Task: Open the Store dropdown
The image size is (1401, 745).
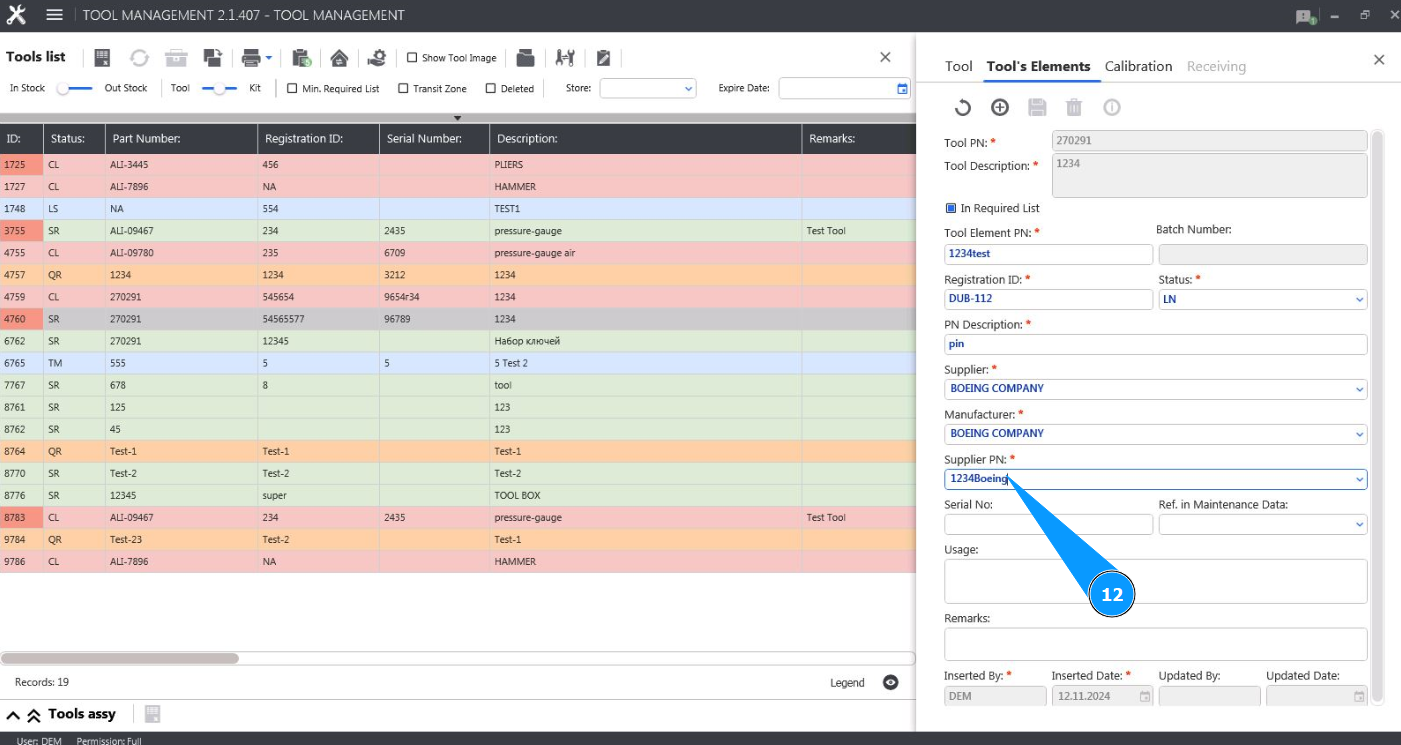Action: [647, 89]
